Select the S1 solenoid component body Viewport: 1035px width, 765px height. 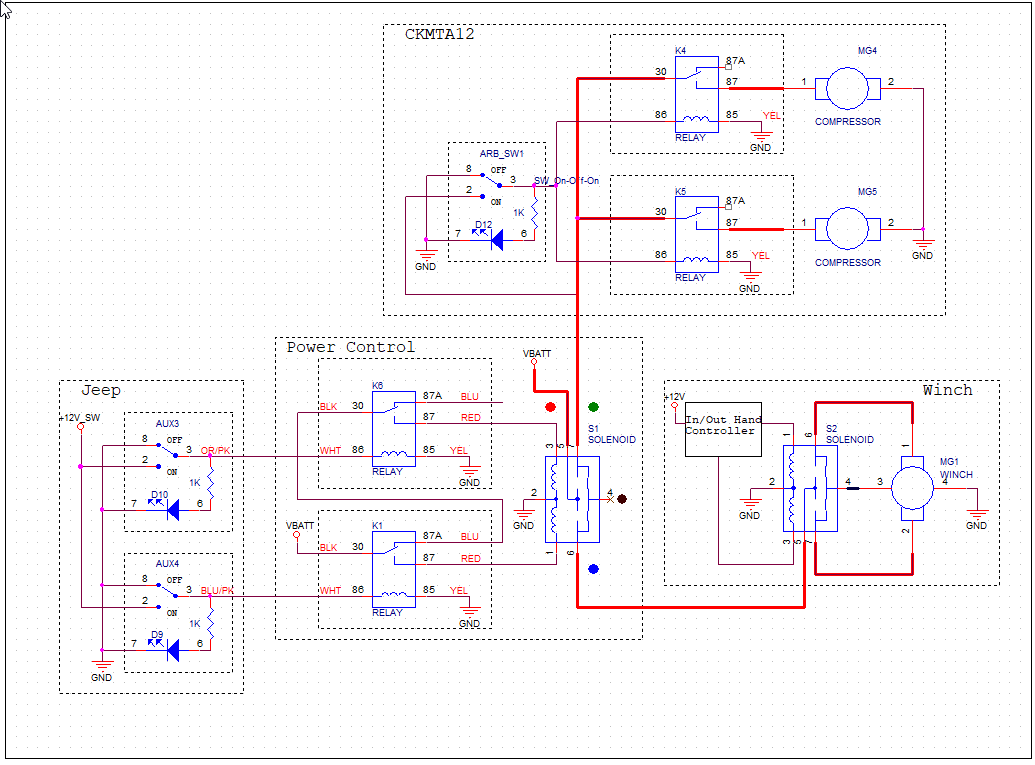pos(572,499)
